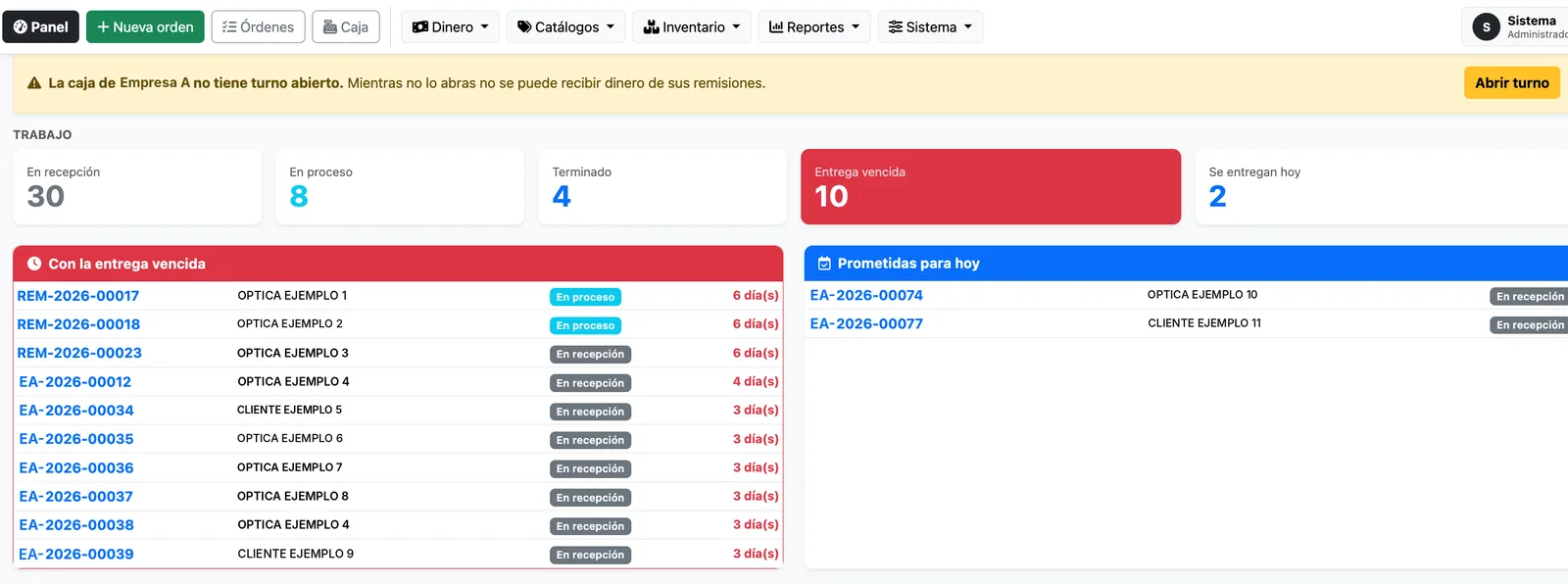Click the Panel dashboard icon
Viewport: 1568px width, 584px height.
point(20,27)
